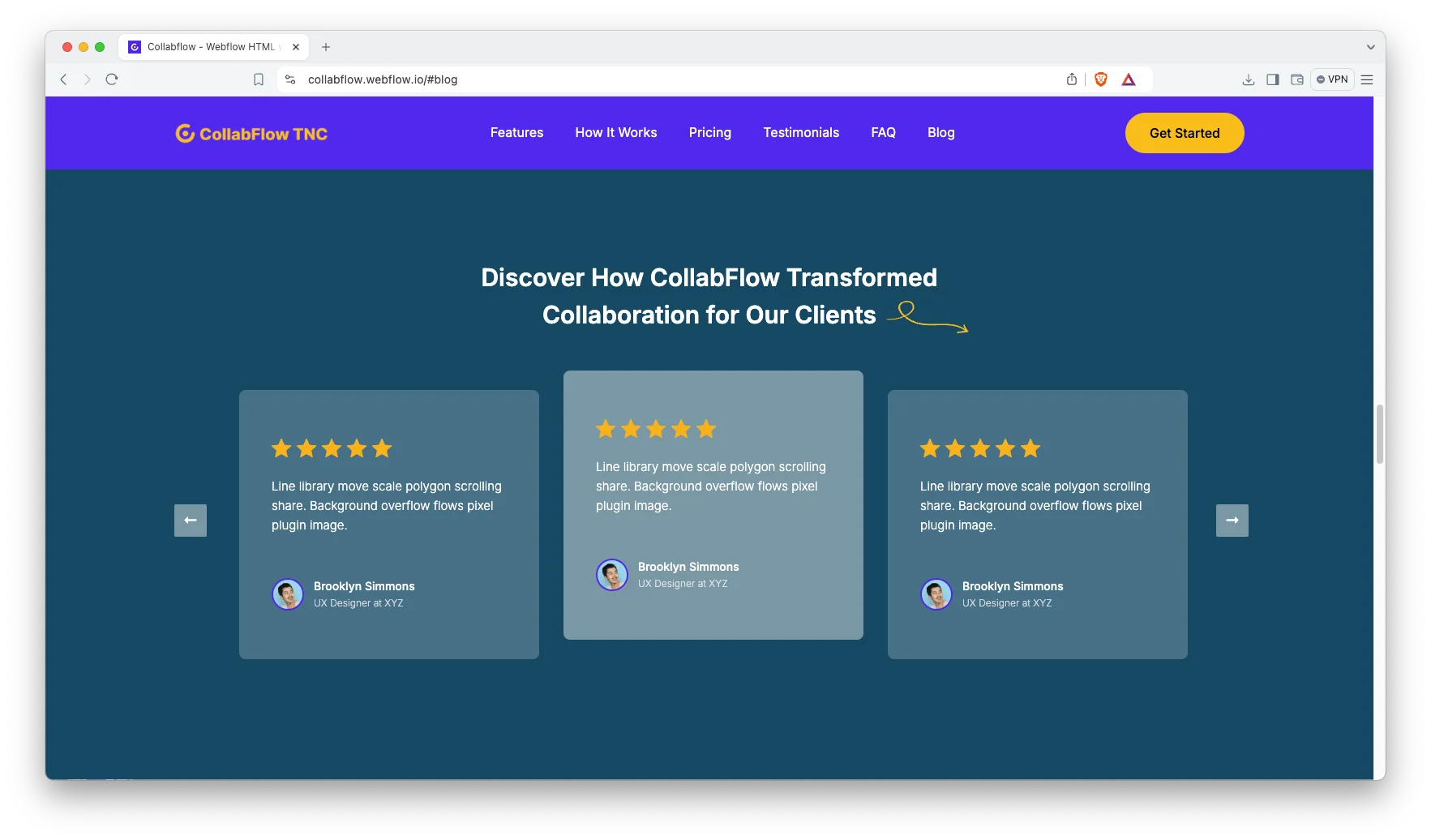Click the next testimonial arrow button
This screenshot has width=1431, height=840.
pyautogui.click(x=1232, y=521)
